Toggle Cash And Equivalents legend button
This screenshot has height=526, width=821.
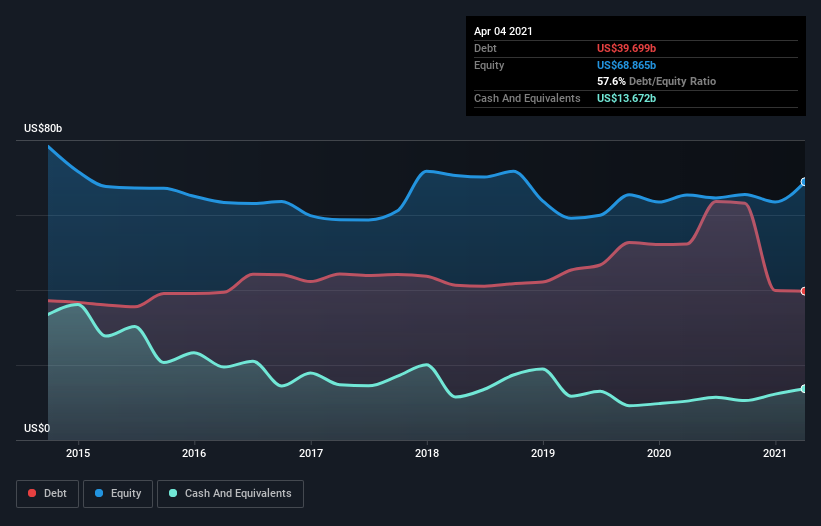[x=230, y=494]
